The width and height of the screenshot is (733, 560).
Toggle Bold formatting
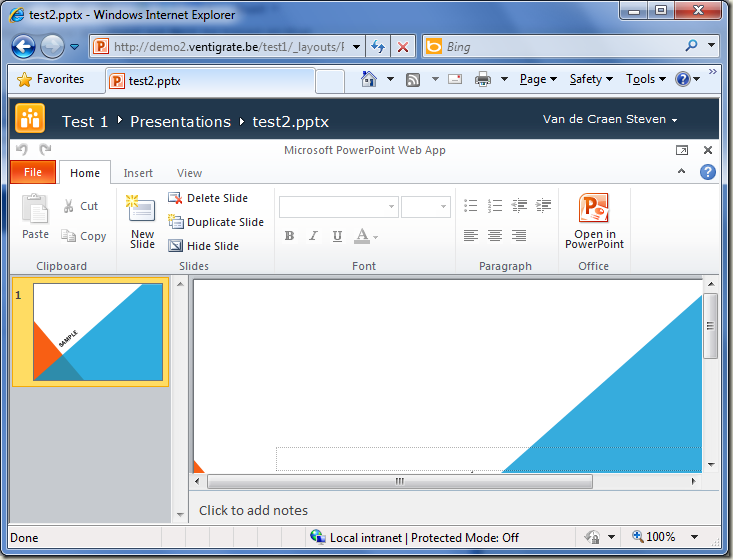pyautogui.click(x=289, y=236)
